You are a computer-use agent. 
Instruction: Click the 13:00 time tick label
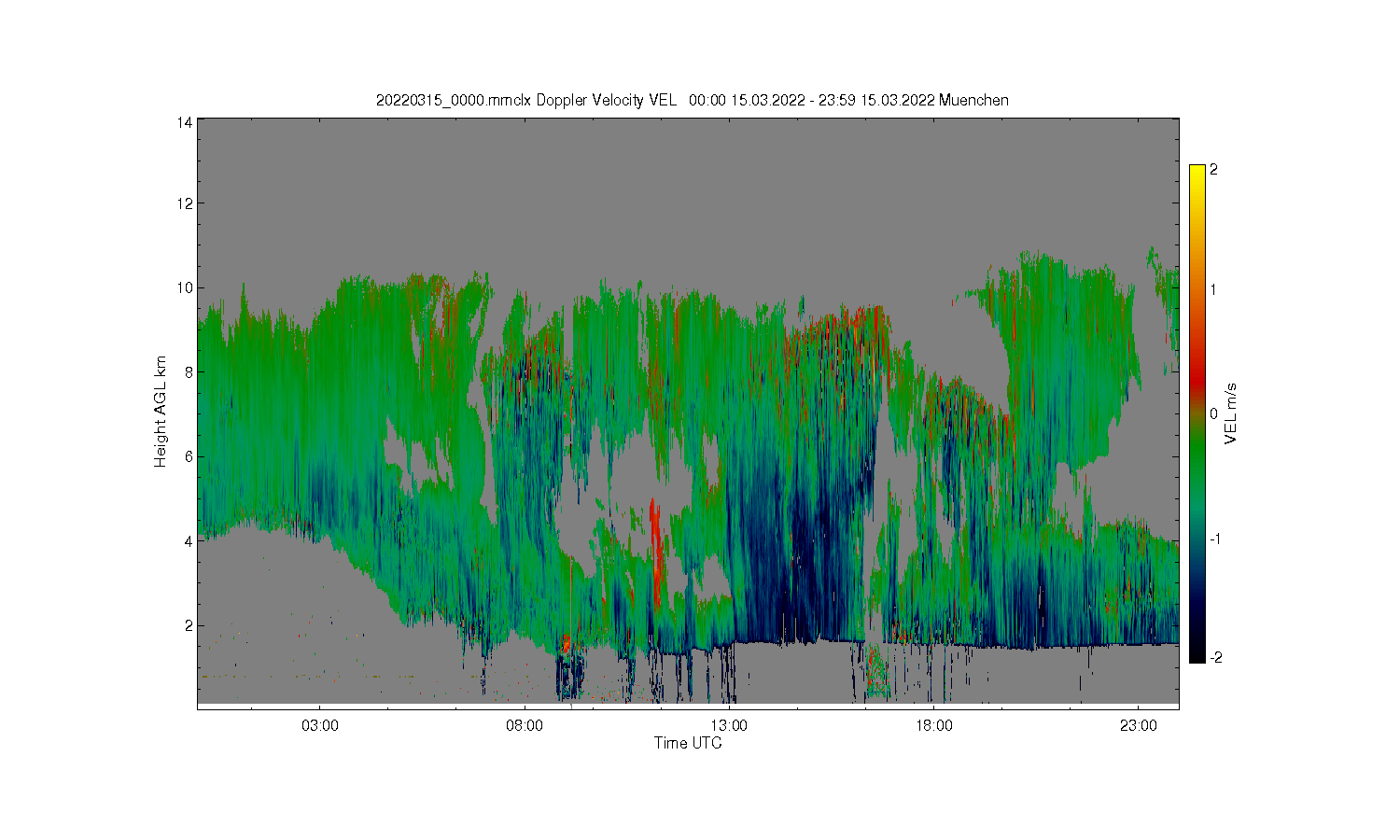(x=729, y=725)
